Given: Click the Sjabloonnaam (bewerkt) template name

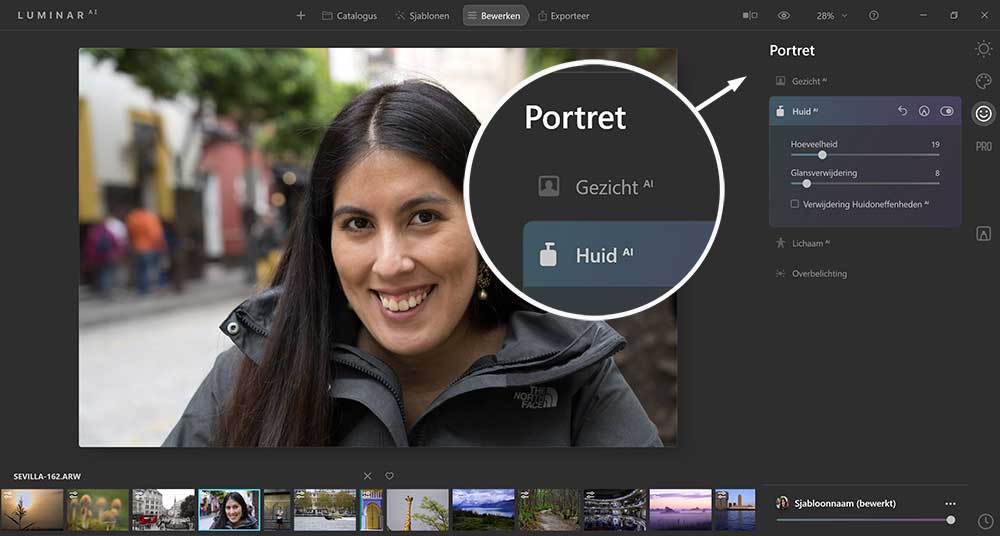Looking at the screenshot, I should (845, 503).
